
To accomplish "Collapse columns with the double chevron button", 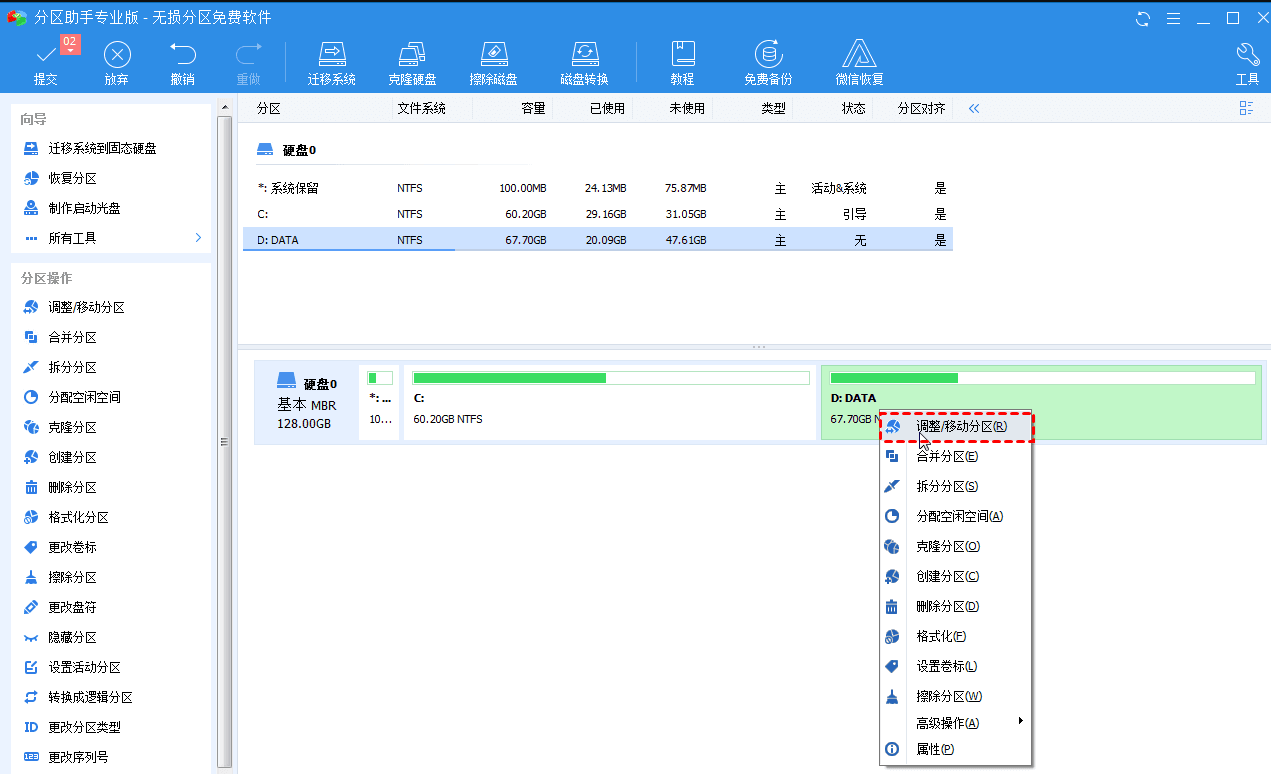I will (973, 108).
